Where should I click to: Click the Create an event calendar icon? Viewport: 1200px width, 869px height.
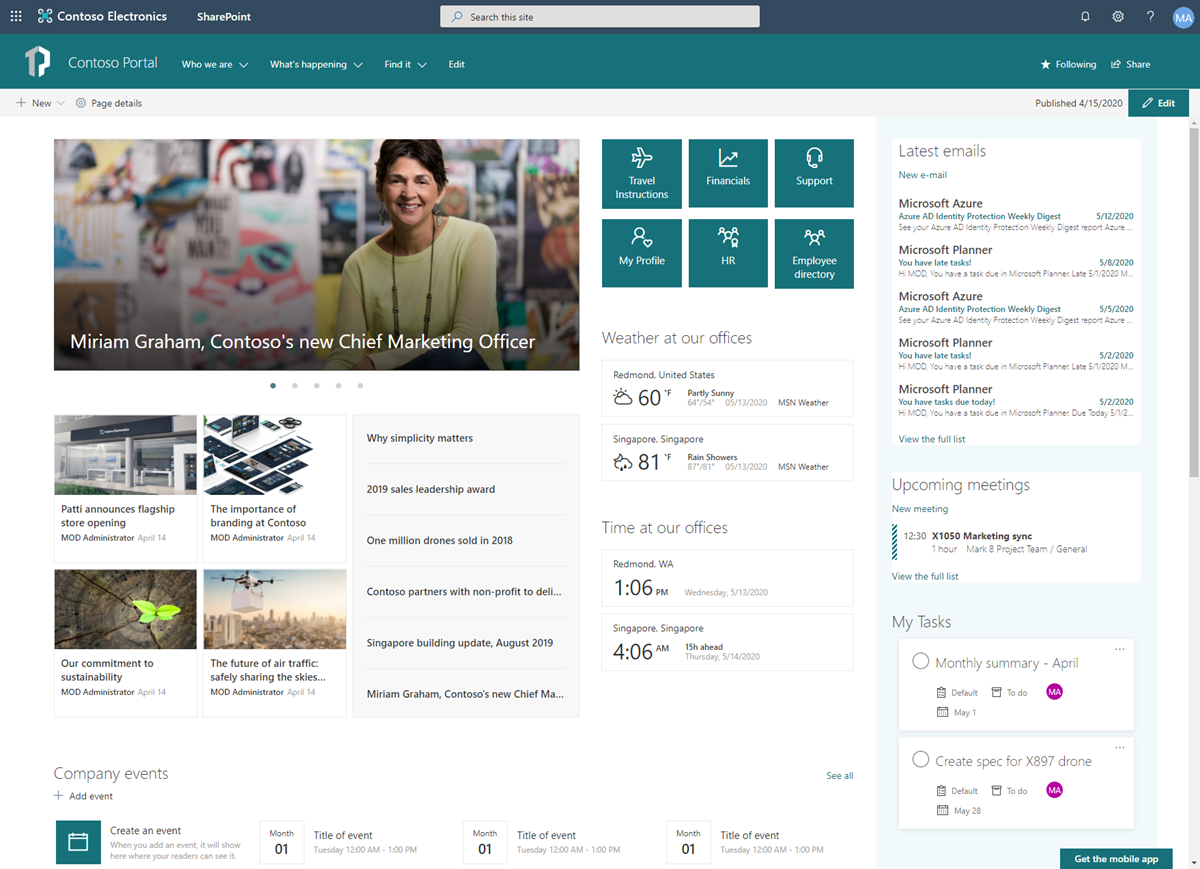tap(78, 843)
